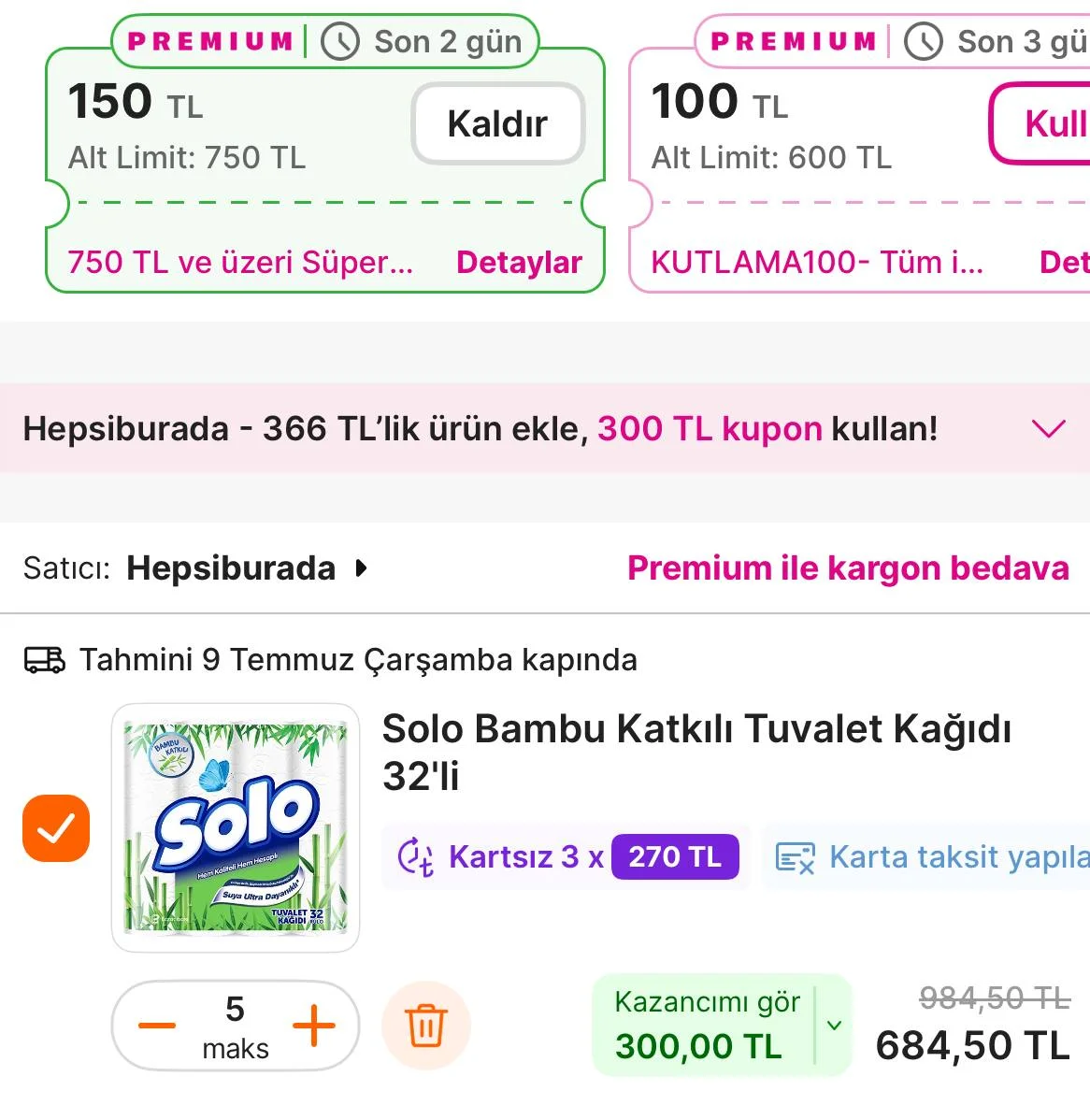
Task: Click the trash icon to delete item
Action: (426, 1026)
